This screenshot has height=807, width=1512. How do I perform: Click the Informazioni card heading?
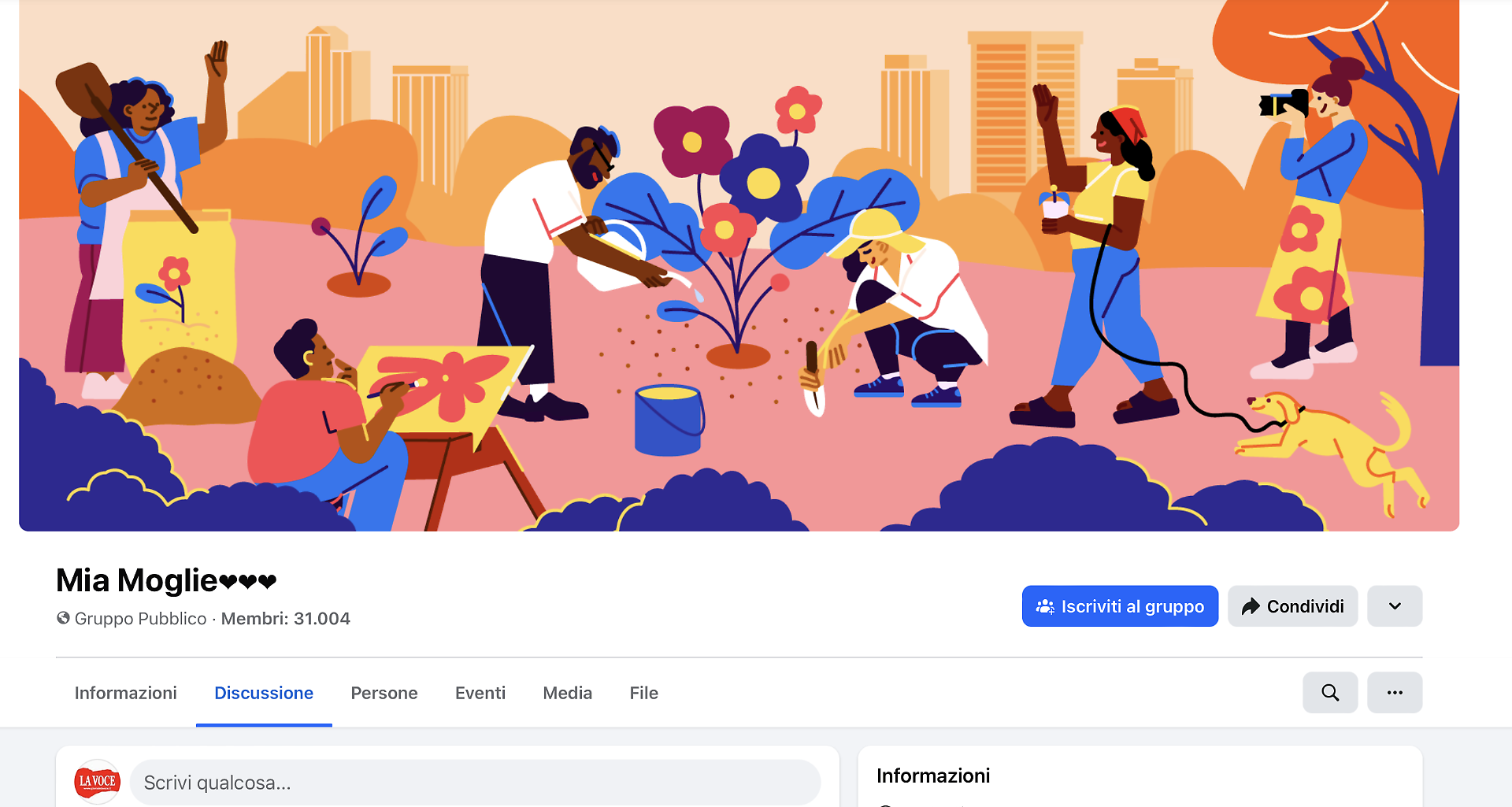pos(933,776)
